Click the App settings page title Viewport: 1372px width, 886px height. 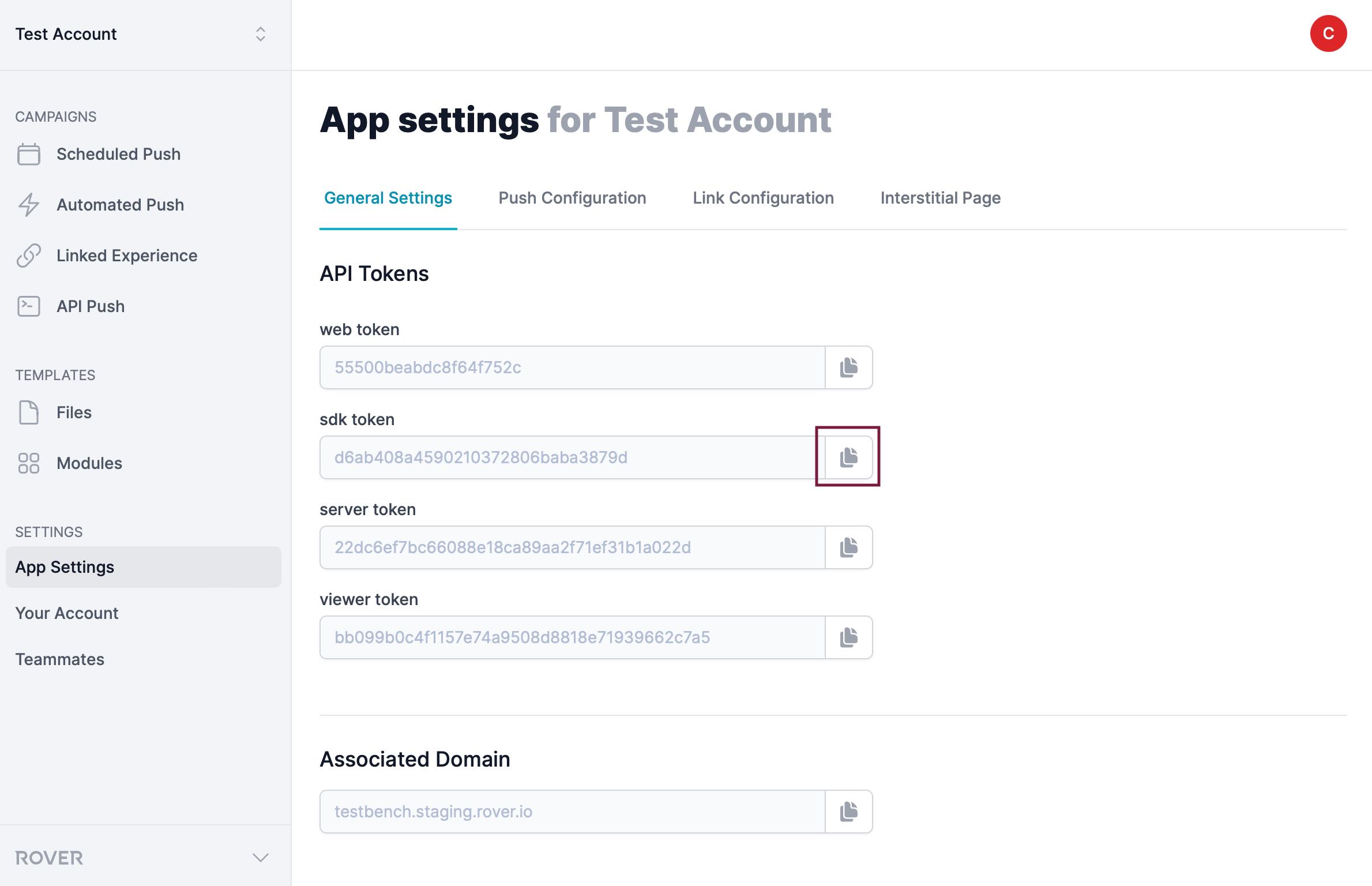click(576, 120)
